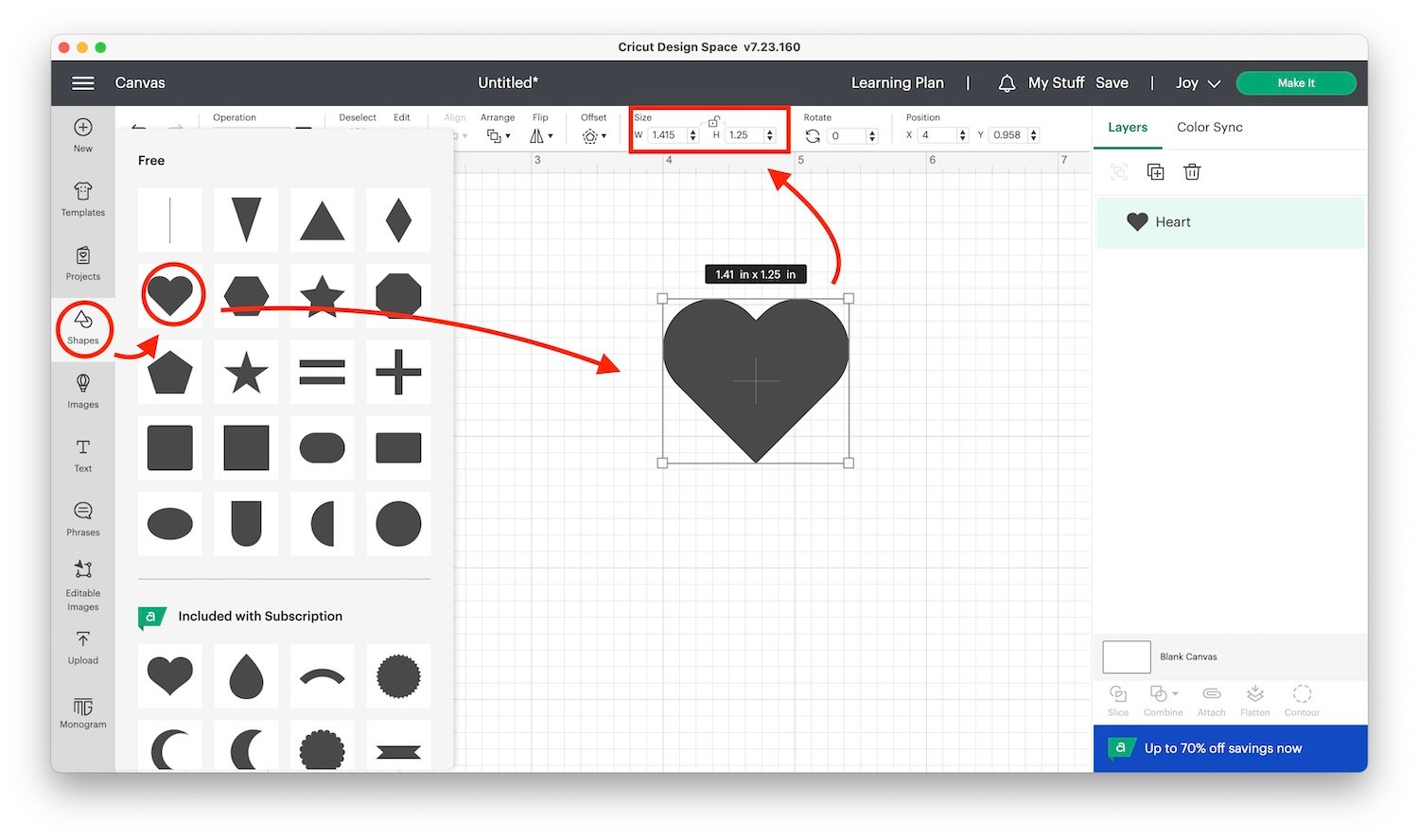Adjust the width value stepper

click(692, 136)
